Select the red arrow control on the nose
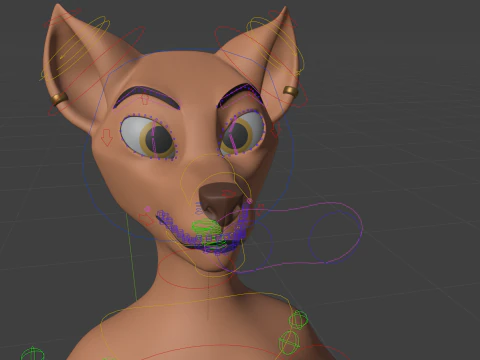Screen dimensions: 480x360 (229, 193)
